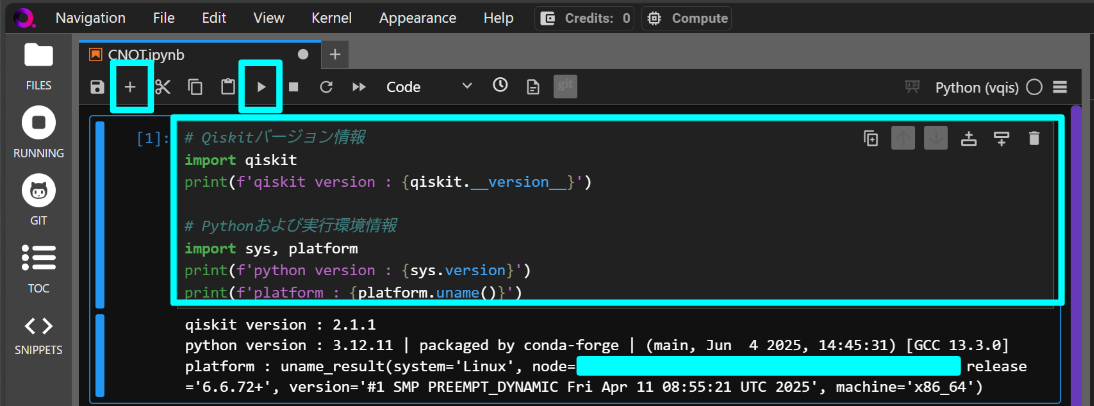Open a new launcher tab with plus
The height and width of the screenshot is (406, 1094).
(335, 54)
